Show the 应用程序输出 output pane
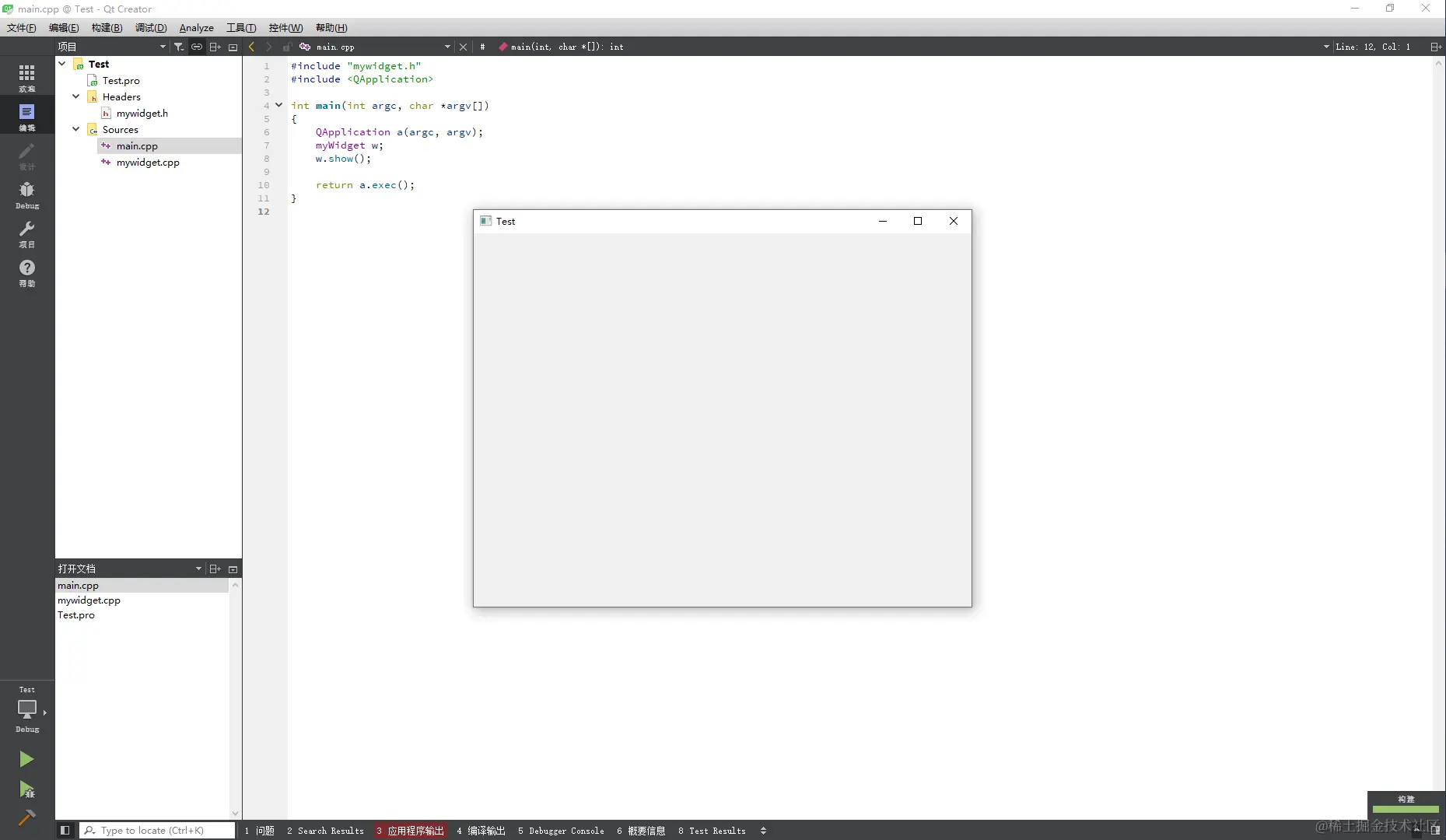 411,831
